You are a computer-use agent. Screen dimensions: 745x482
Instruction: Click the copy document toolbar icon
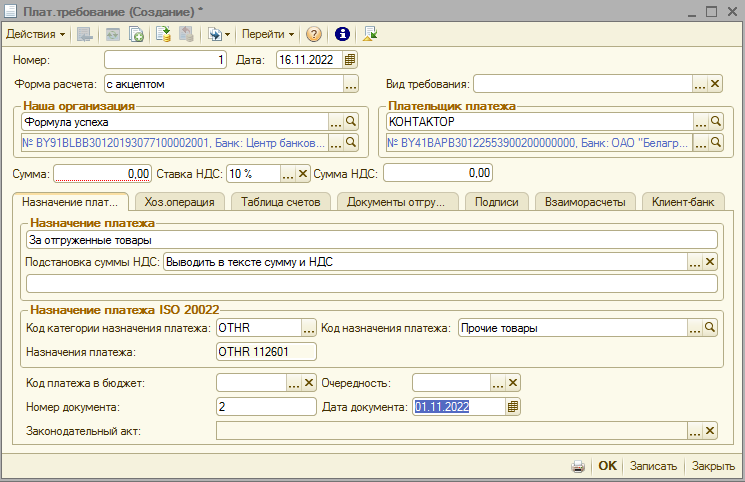tap(136, 34)
